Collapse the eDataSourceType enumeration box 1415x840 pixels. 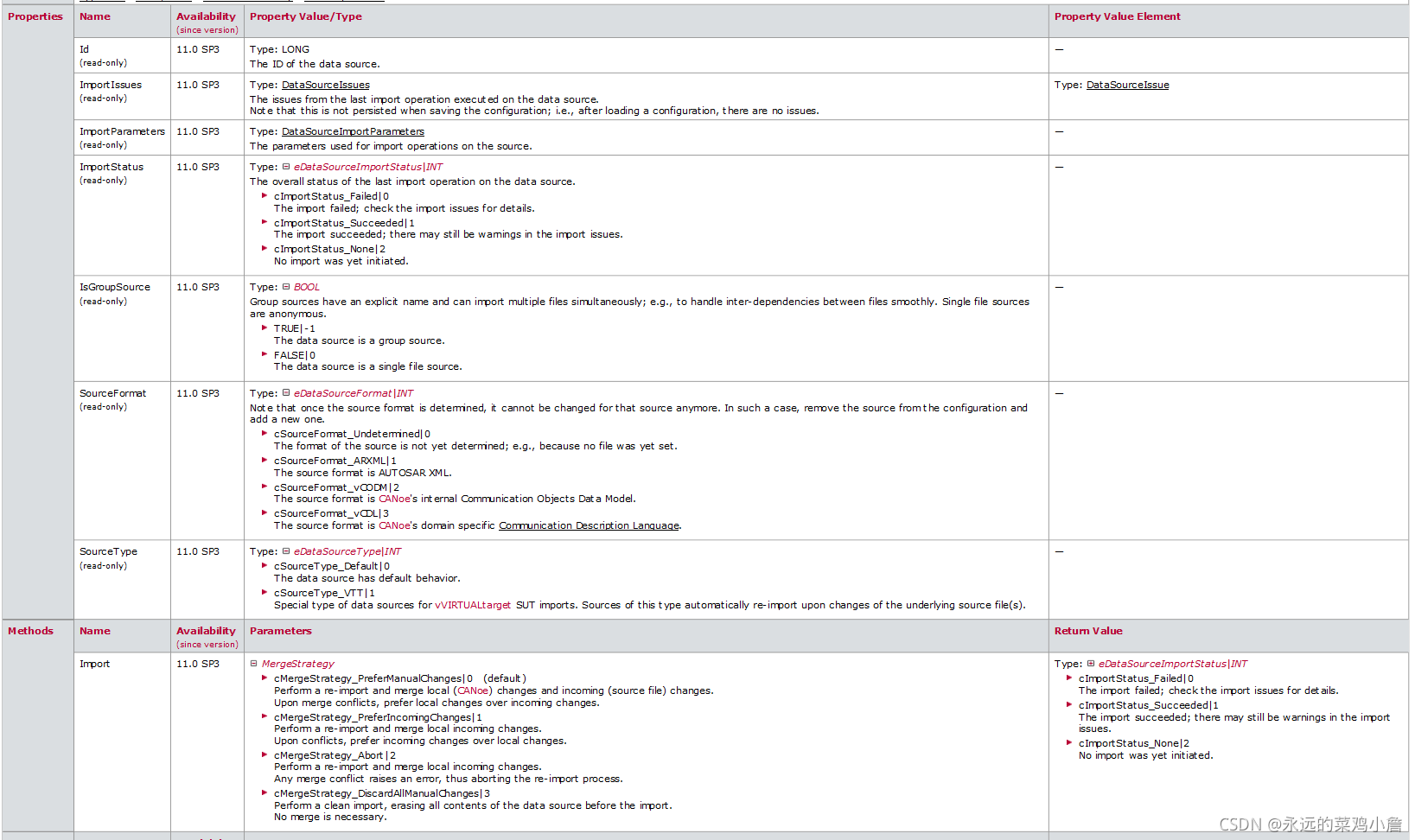286,551
